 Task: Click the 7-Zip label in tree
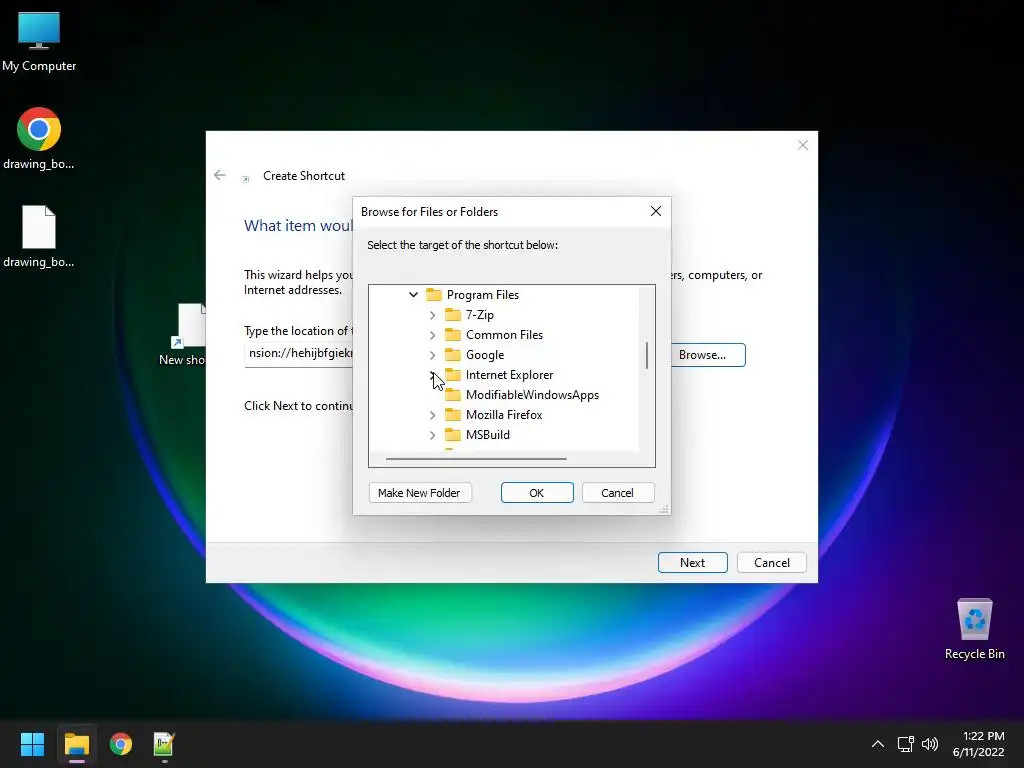480,315
